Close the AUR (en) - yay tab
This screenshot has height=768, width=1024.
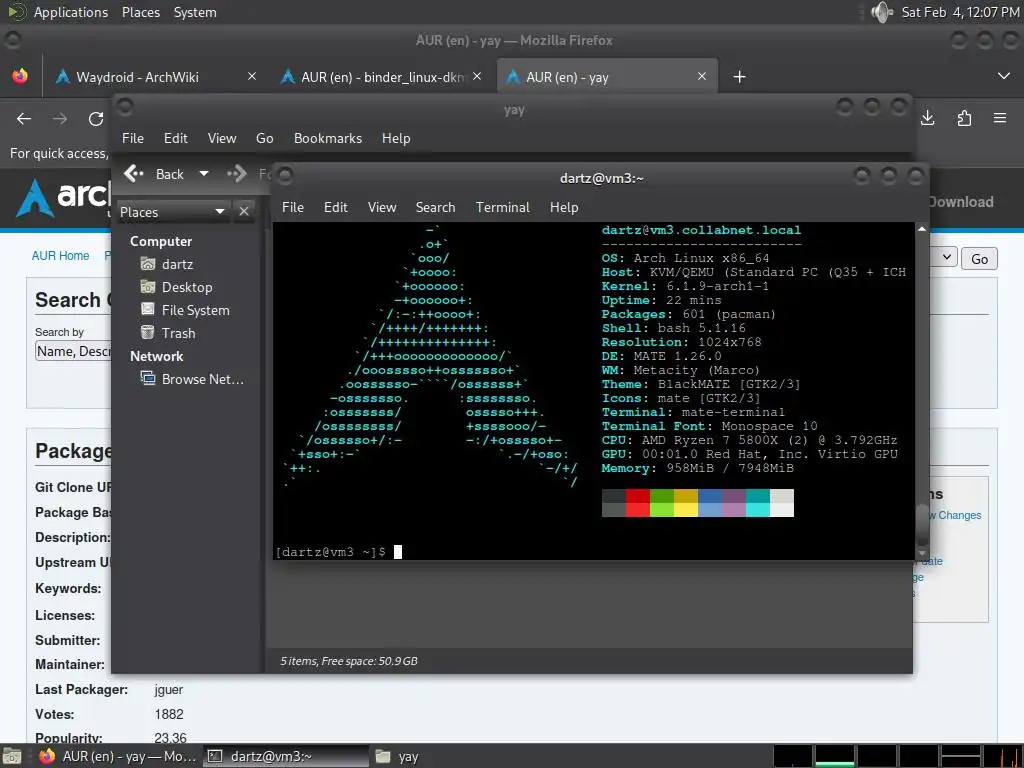pos(702,76)
